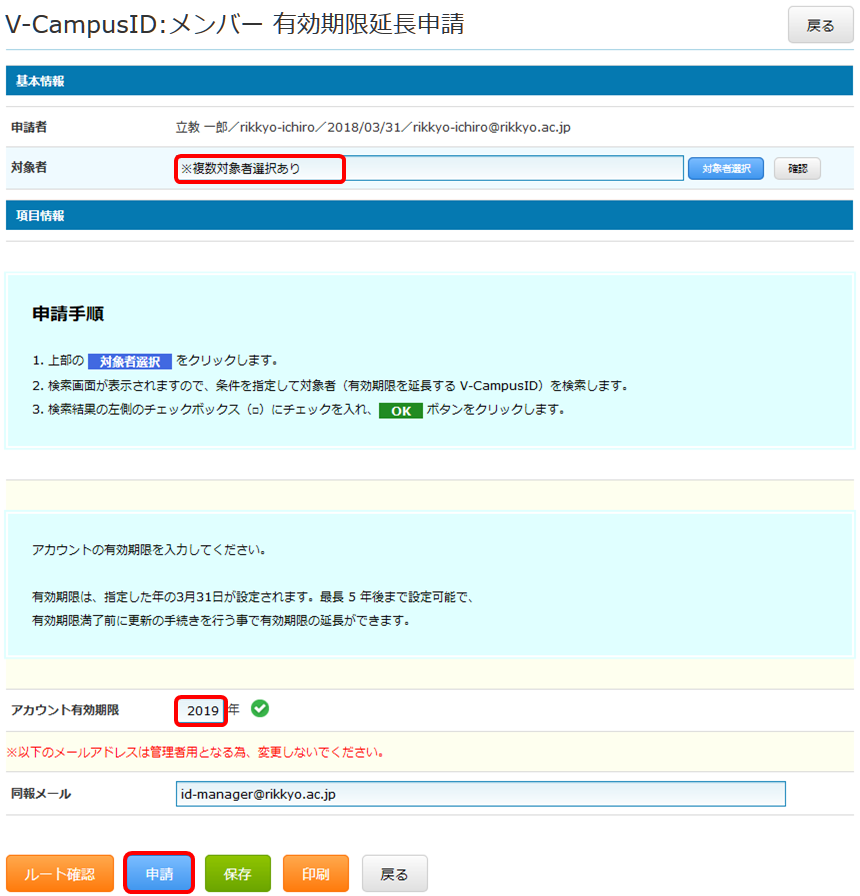Click the 申請者 info text 立教 一郎

click(x=373, y=127)
